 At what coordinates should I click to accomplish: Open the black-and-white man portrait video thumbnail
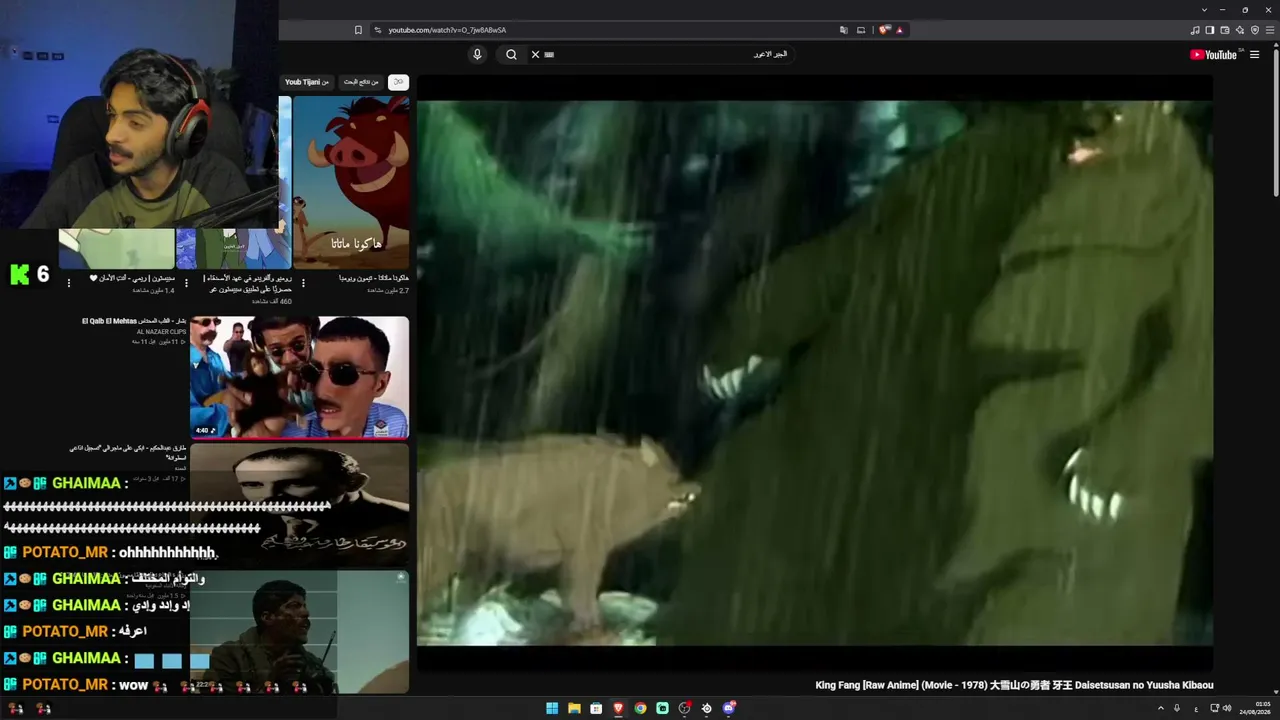pos(299,504)
